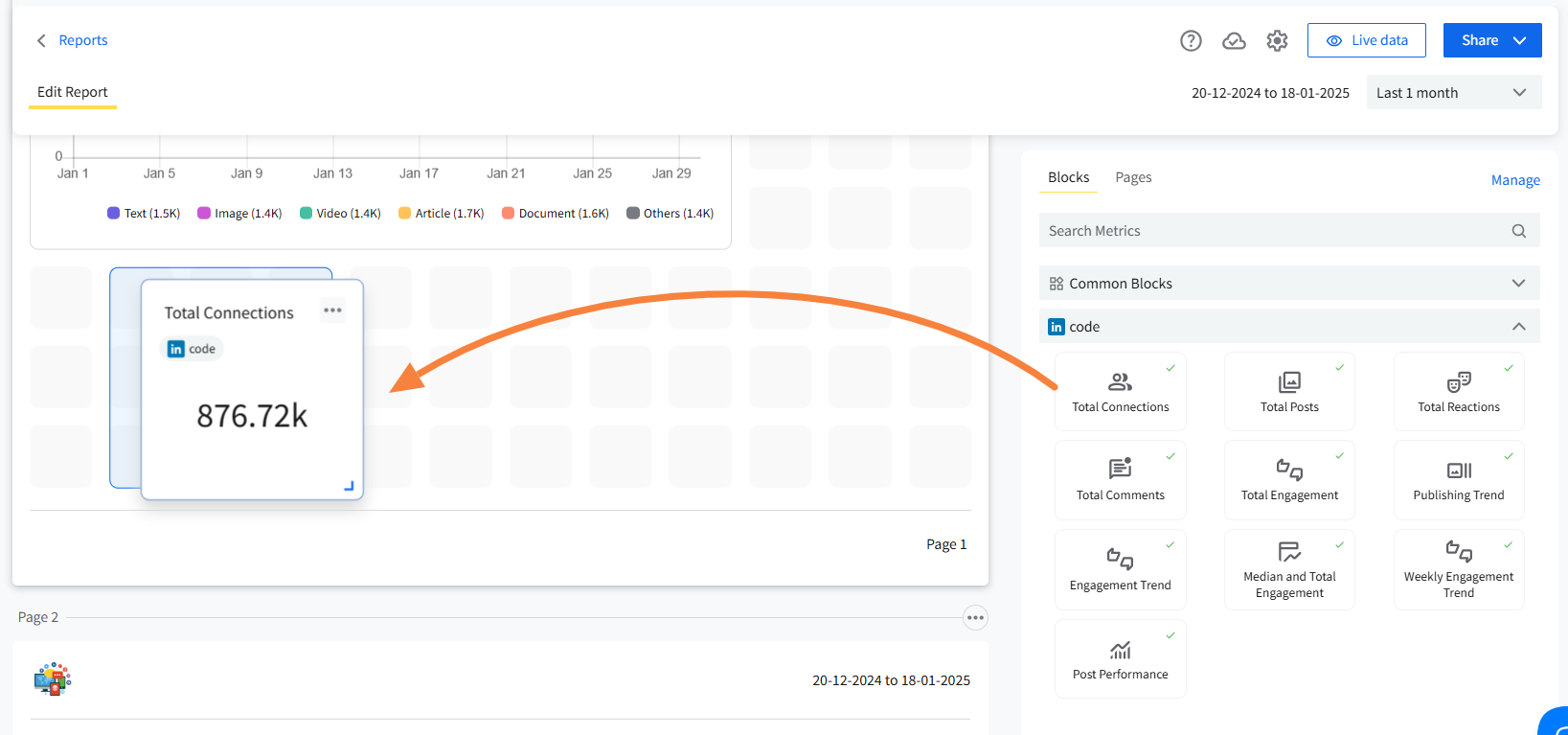Go back to Reports

(x=73, y=40)
